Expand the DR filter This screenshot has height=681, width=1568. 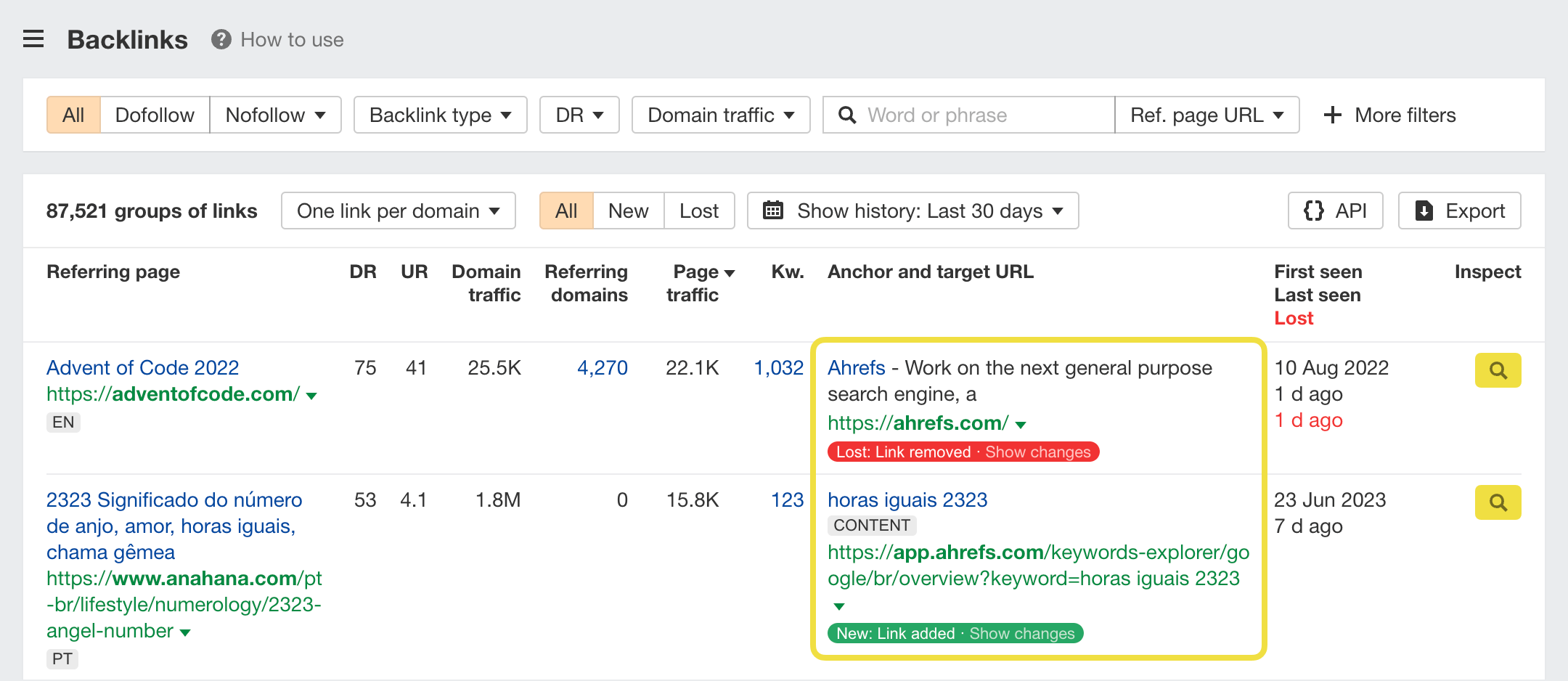579,115
